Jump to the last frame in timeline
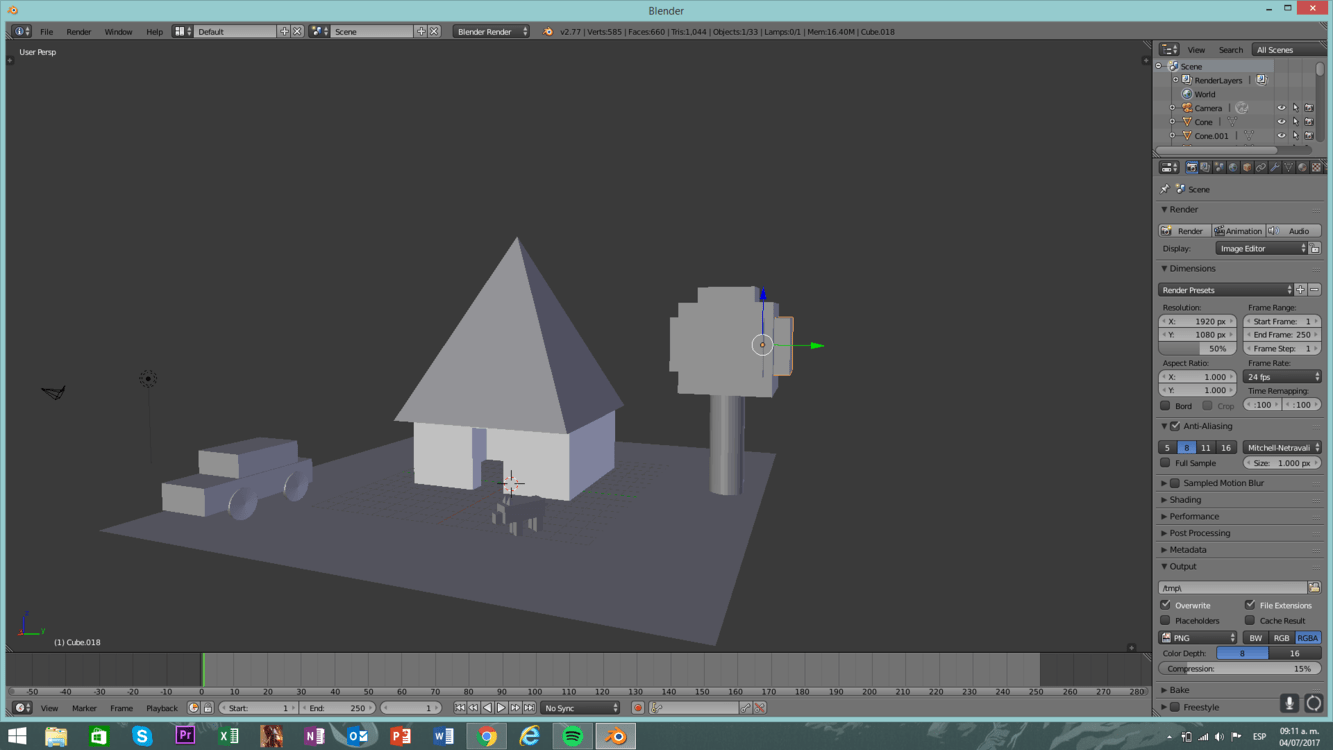The width and height of the screenshot is (1333, 750). click(x=529, y=708)
